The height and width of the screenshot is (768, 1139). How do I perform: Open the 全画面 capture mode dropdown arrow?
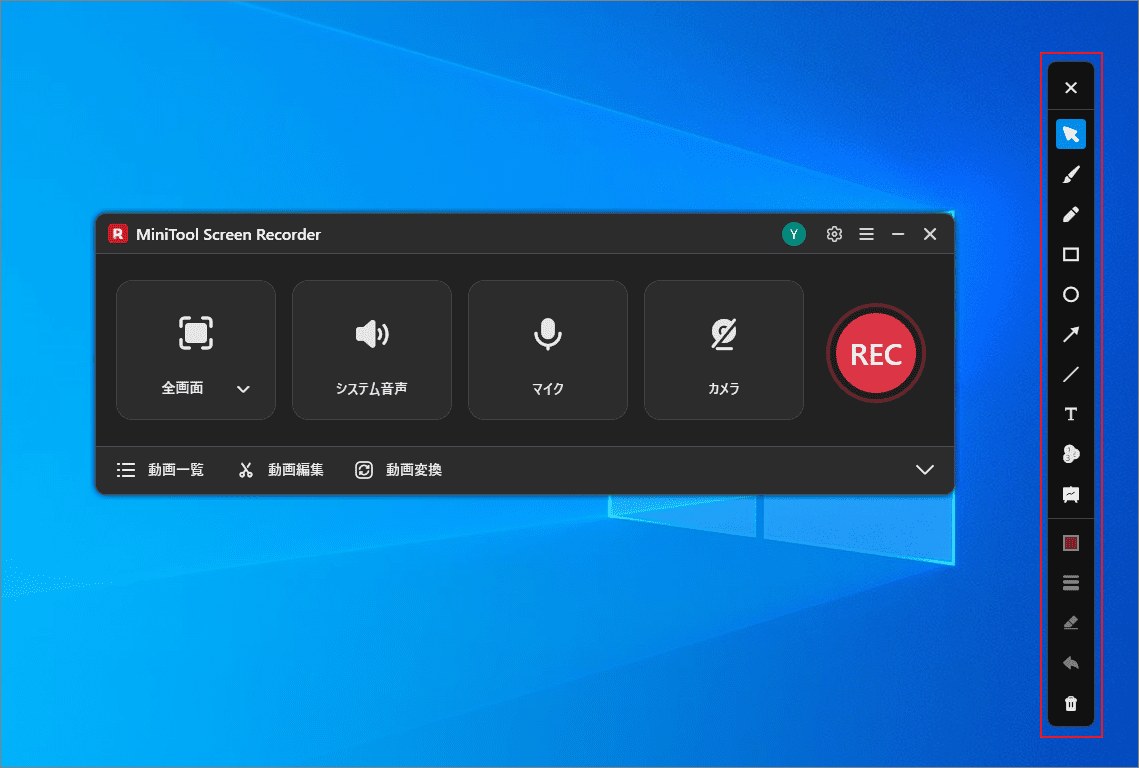(243, 389)
